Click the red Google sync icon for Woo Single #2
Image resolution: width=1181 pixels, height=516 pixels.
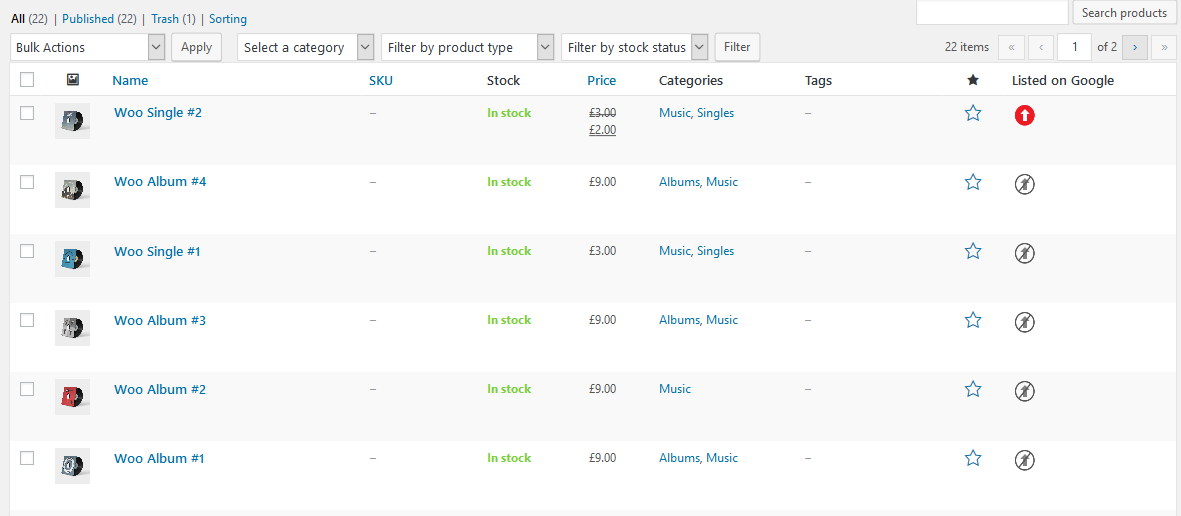(1024, 115)
